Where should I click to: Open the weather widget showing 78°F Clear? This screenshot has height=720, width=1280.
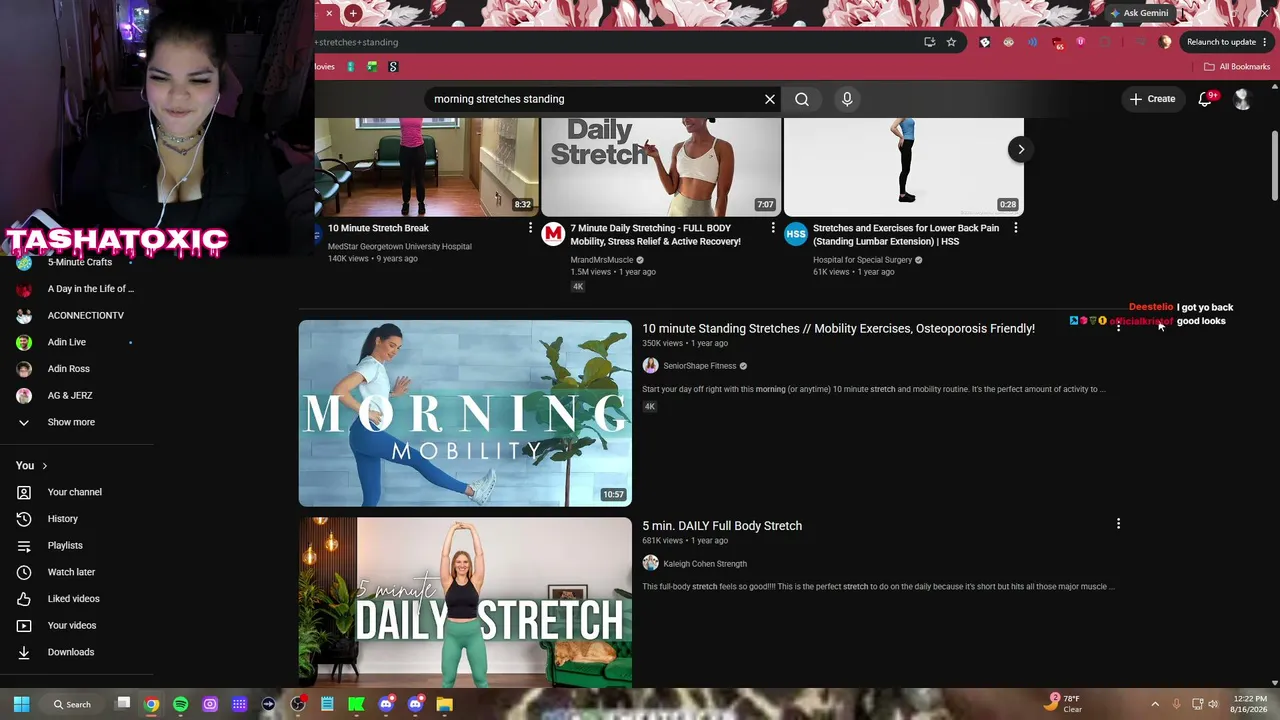tap(1063, 703)
